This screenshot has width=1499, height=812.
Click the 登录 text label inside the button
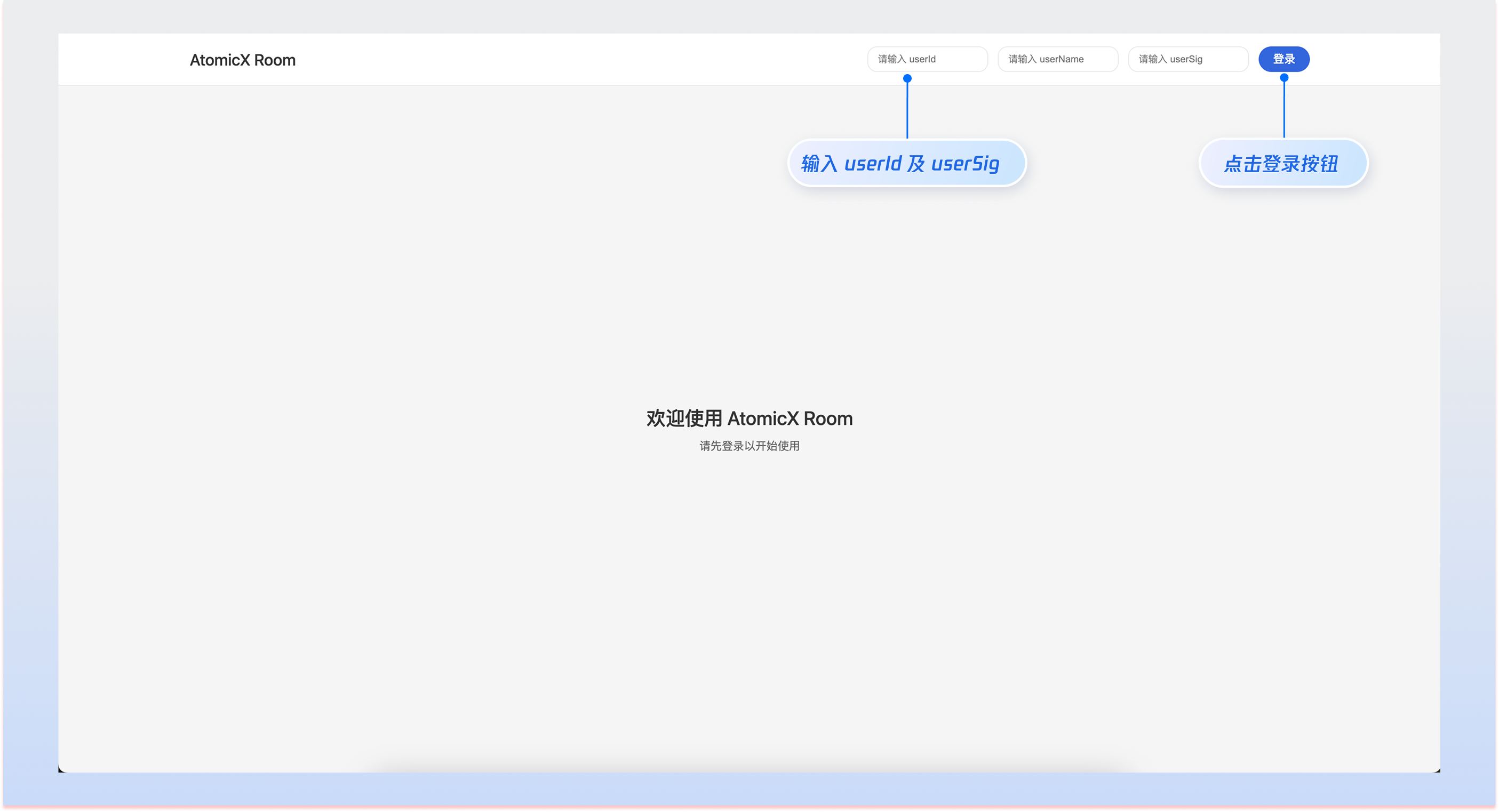pyautogui.click(x=1283, y=59)
